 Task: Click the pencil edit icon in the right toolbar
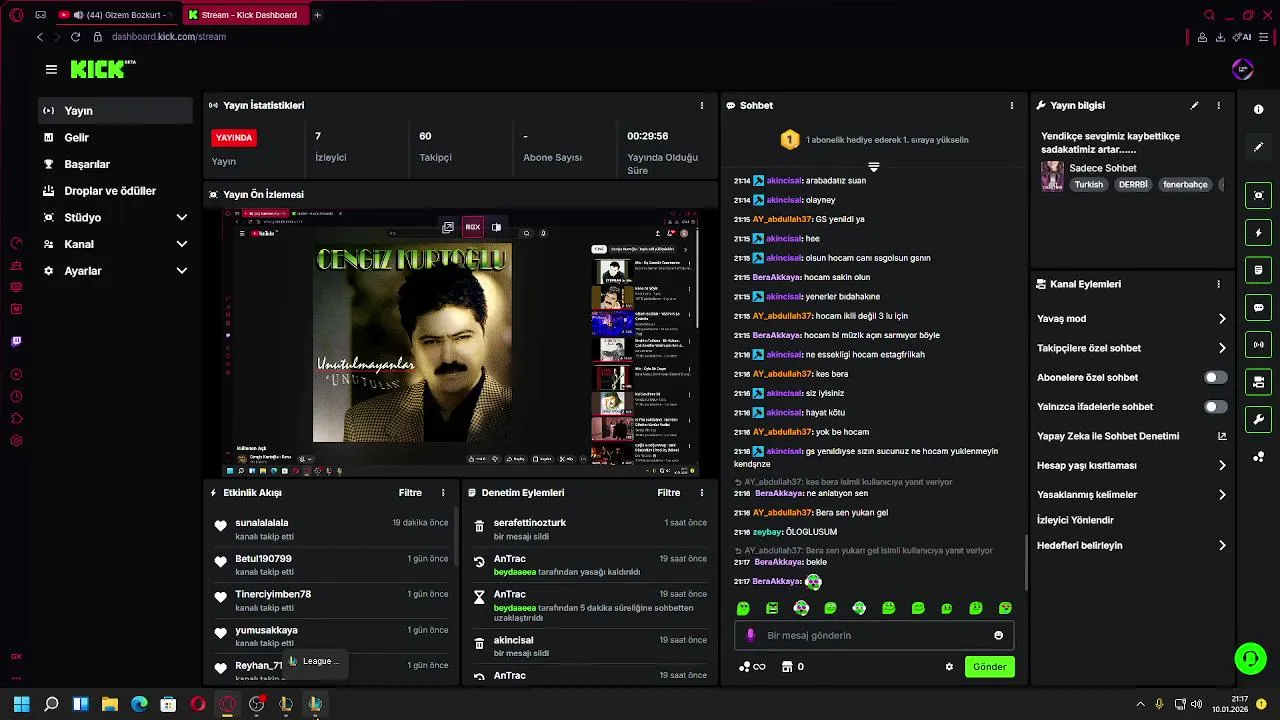coord(1259,147)
